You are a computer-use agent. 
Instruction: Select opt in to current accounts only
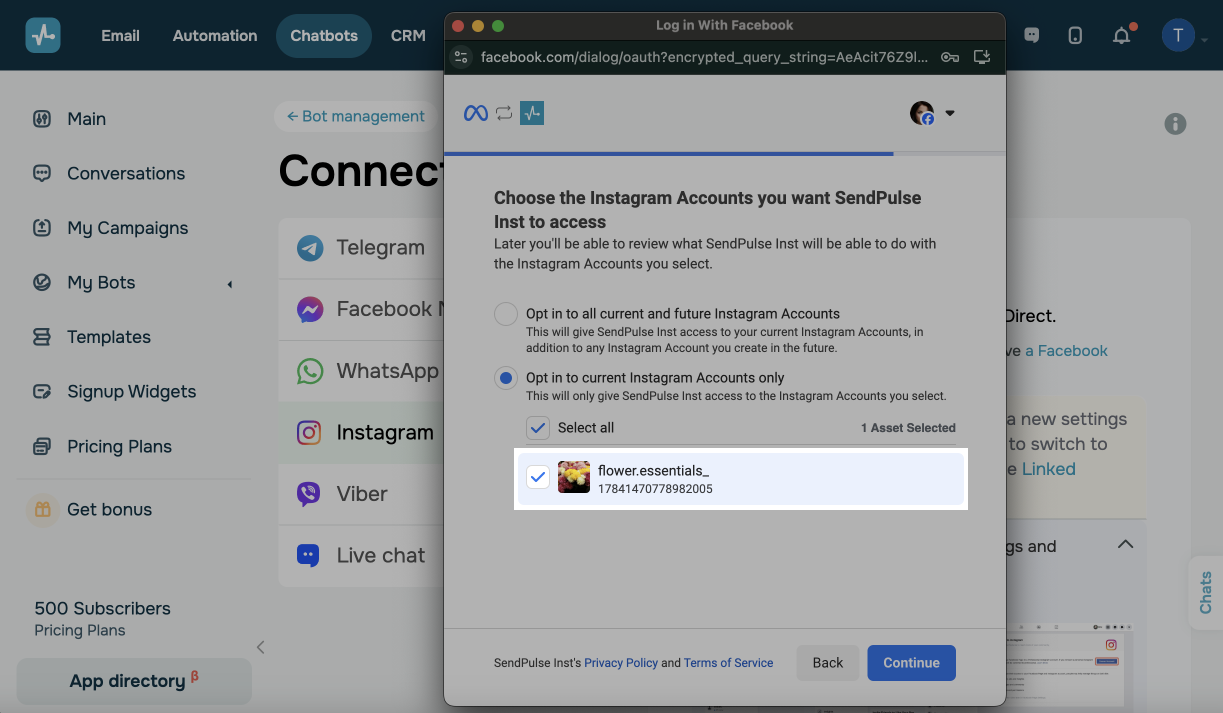click(x=506, y=378)
